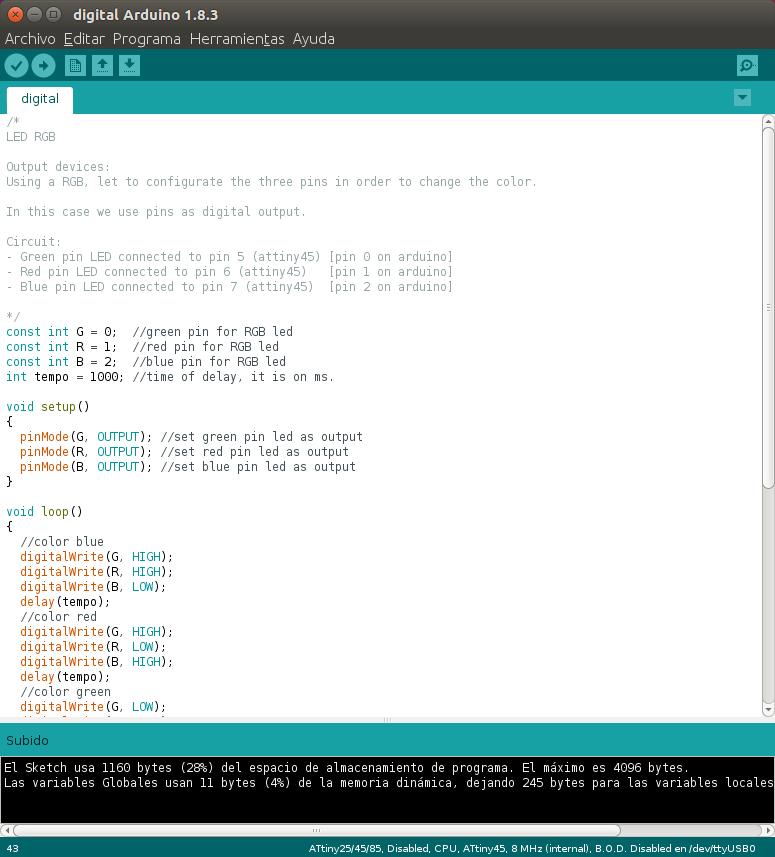This screenshot has height=857, width=775.
Task: Click the console scroll right arrow
Action: click(x=767, y=830)
